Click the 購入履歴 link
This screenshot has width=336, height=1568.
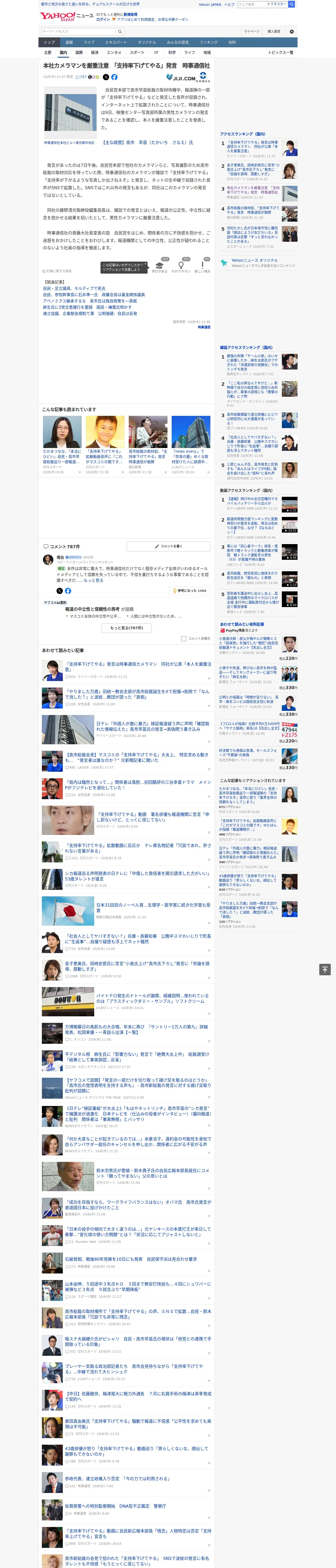[x=274, y=31]
